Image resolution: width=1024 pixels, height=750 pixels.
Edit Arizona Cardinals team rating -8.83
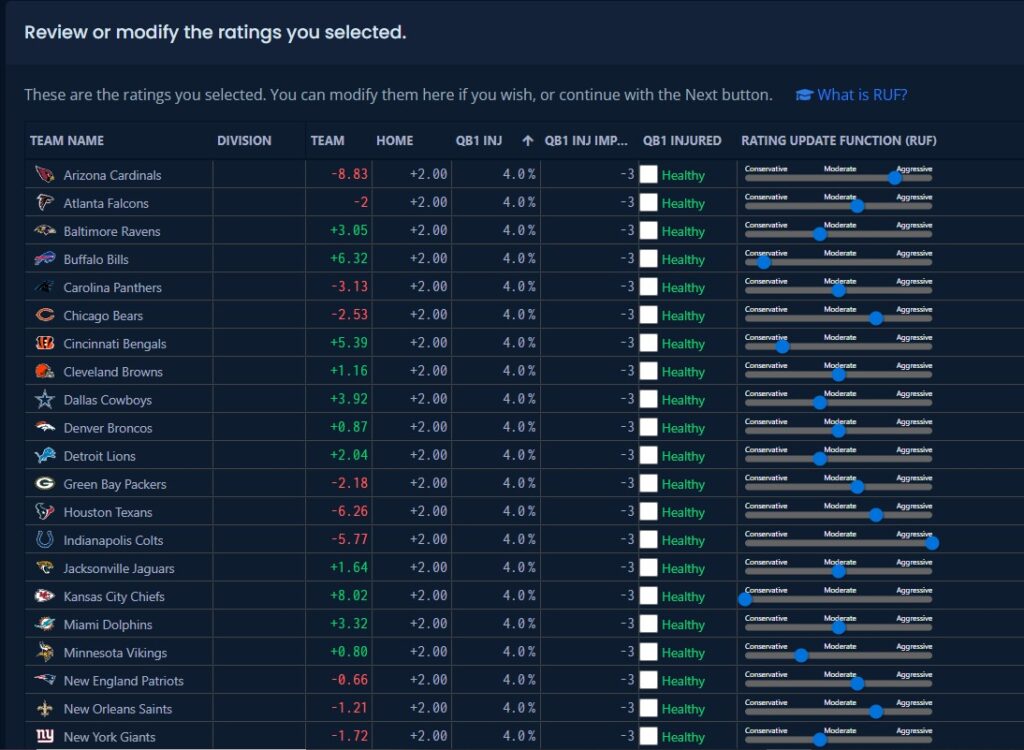click(x=349, y=174)
